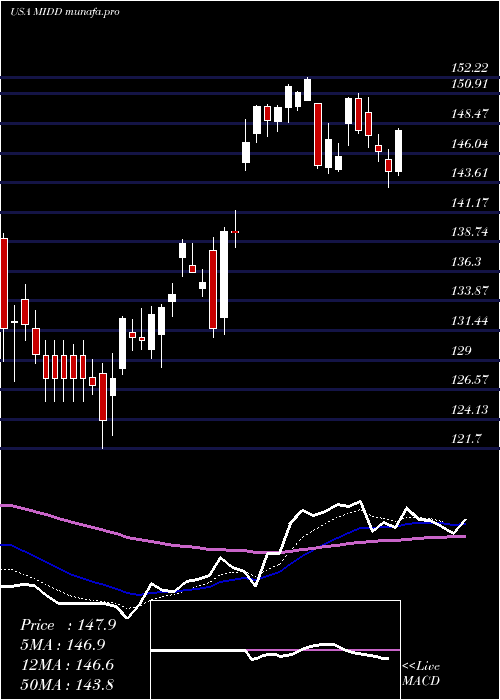The width and height of the screenshot is (500, 700).
Task: Click the 50MA : 143.8 readout
Action: click(x=67, y=684)
